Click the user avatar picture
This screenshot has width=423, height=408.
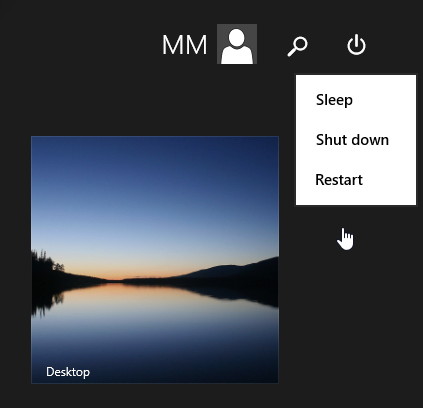(237, 44)
